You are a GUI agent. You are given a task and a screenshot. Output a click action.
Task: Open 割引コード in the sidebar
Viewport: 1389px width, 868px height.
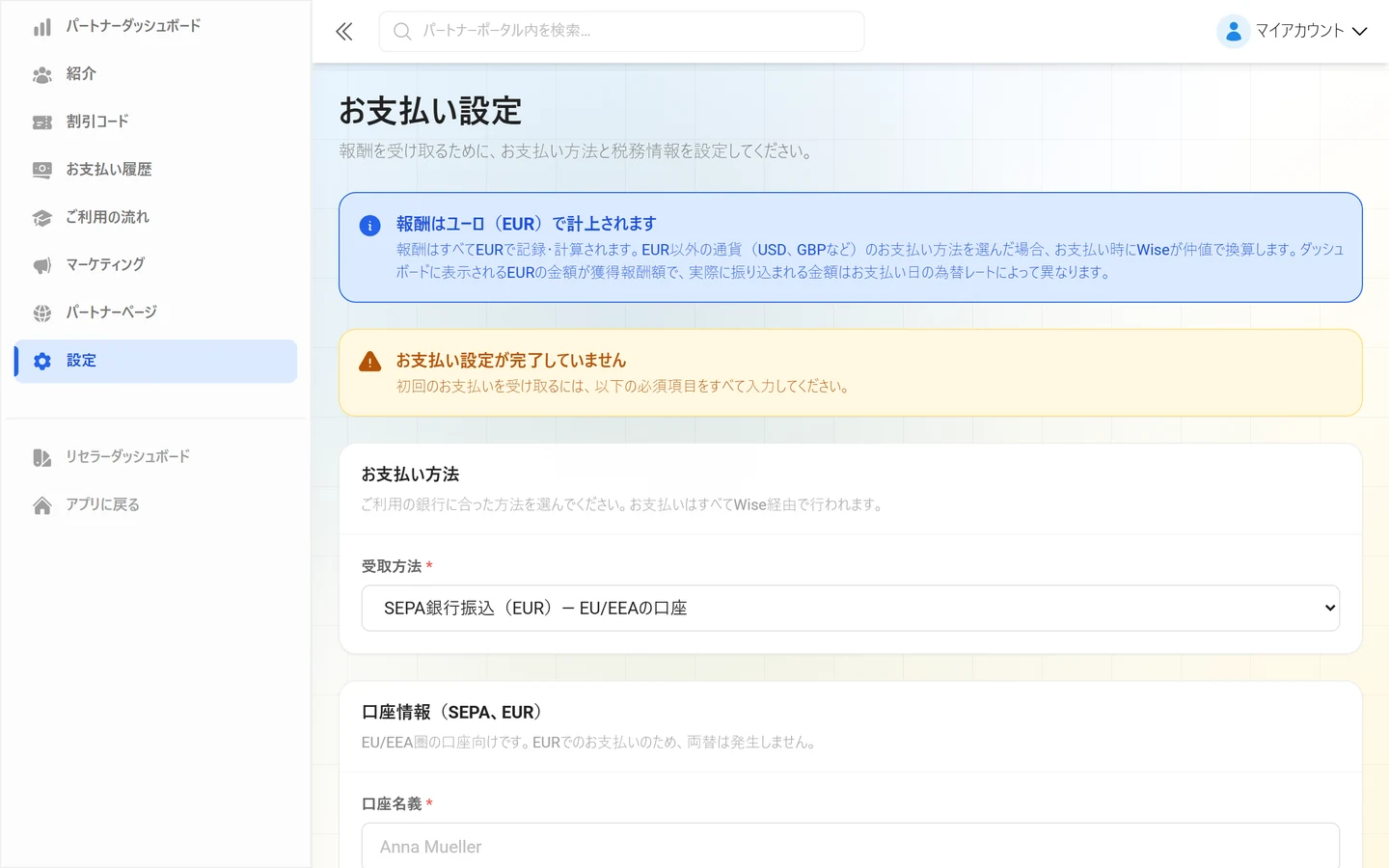click(x=155, y=122)
